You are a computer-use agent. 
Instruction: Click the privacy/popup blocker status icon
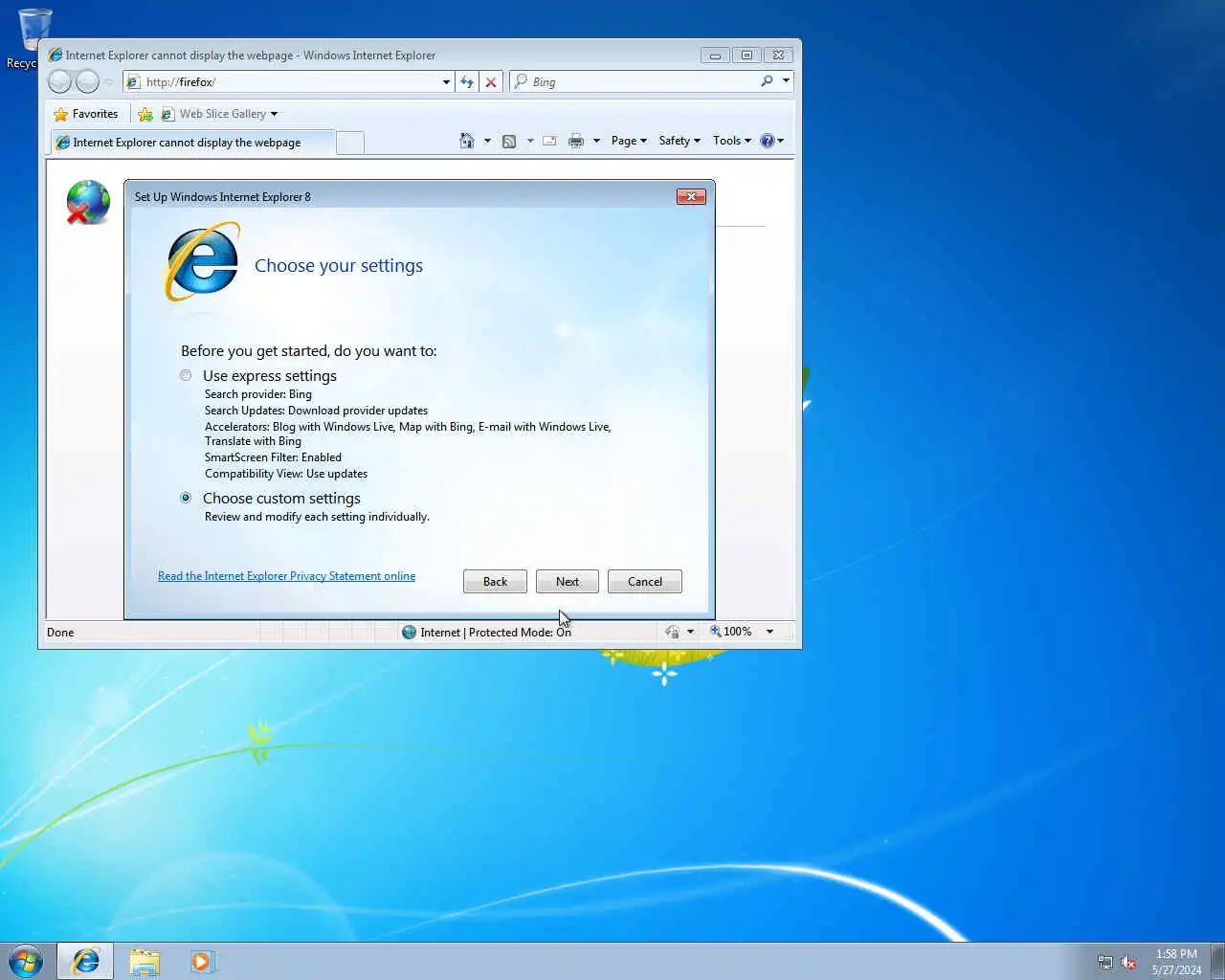point(672,632)
